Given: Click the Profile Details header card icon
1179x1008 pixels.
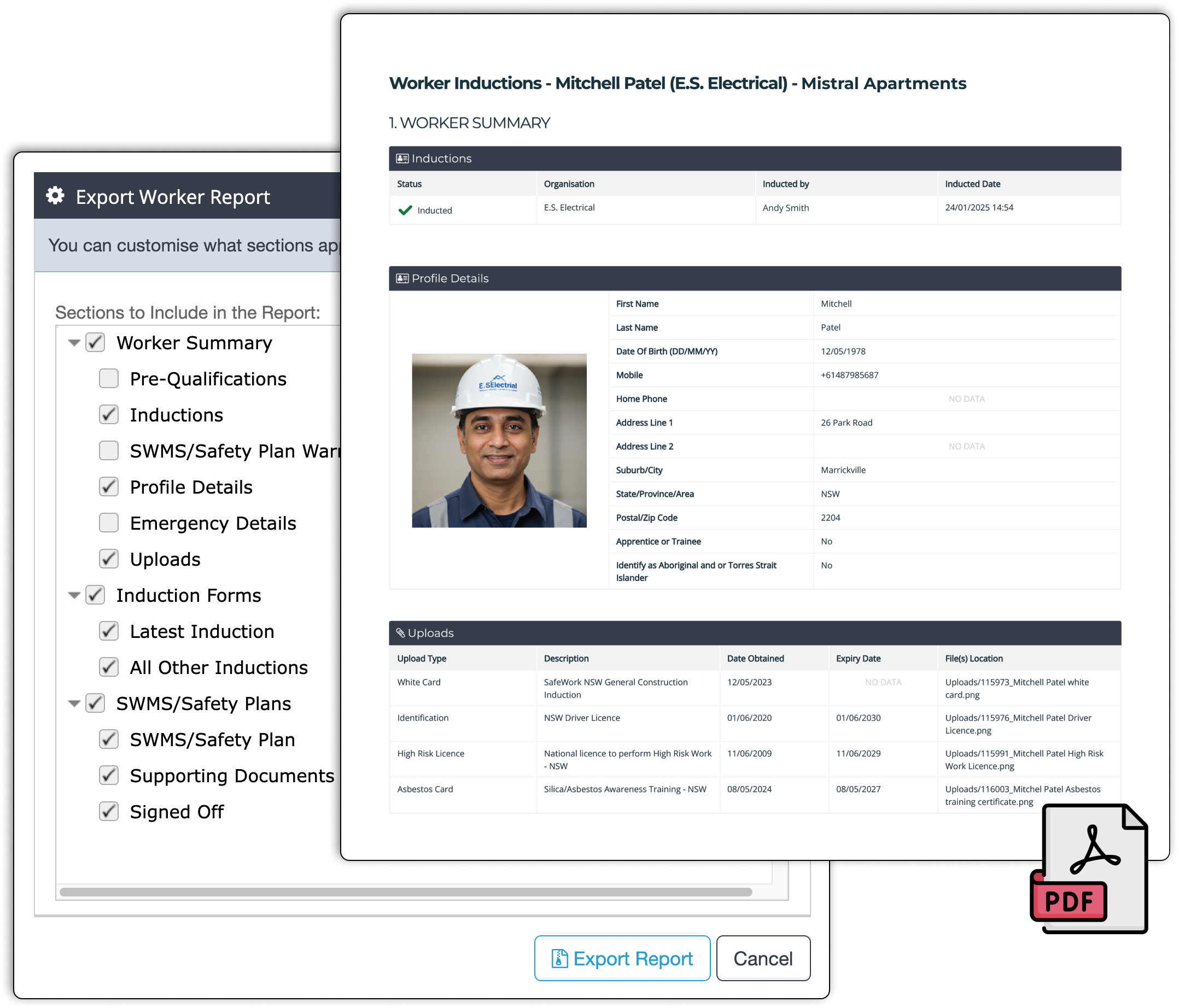Looking at the screenshot, I should (x=402, y=279).
